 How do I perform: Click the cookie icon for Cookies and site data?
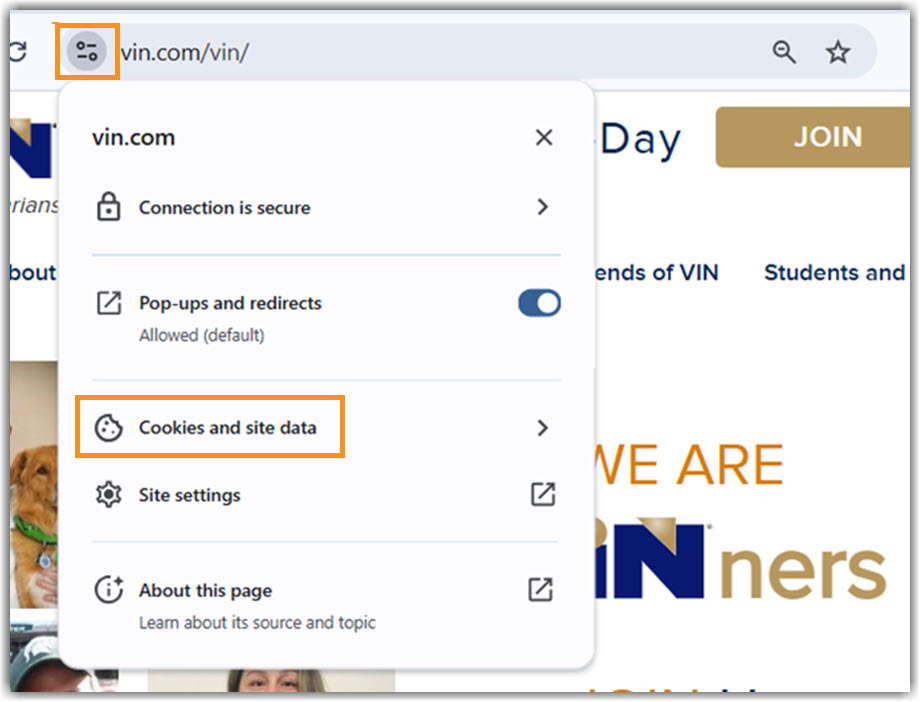point(109,427)
